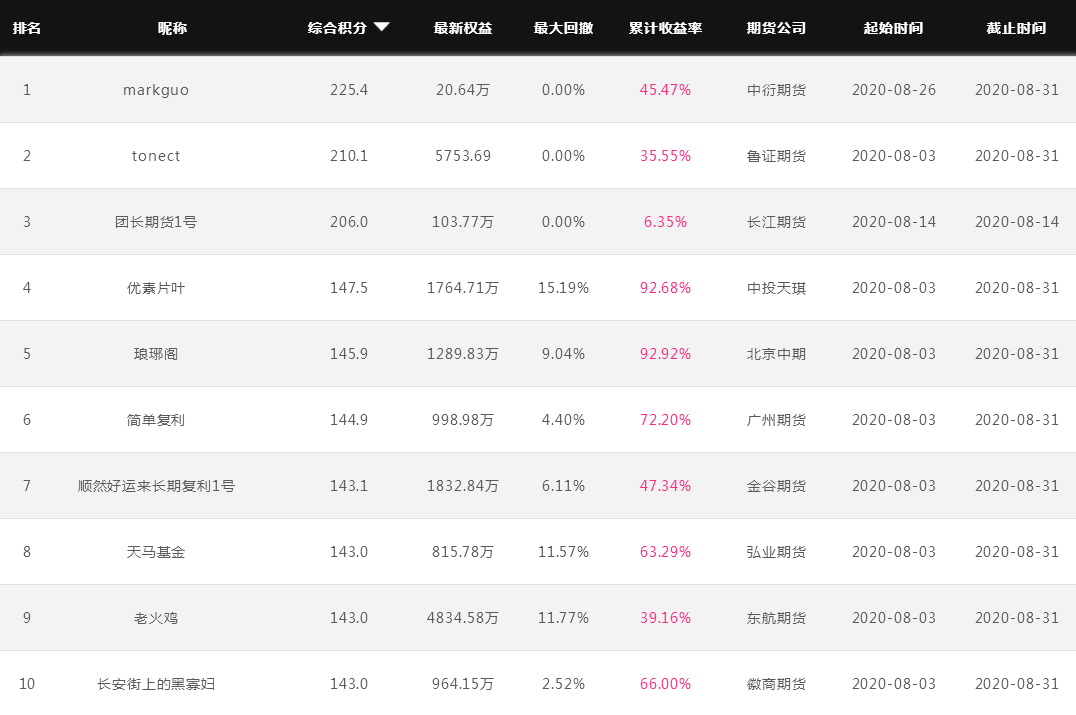Open the 简单复利 account entry

tap(156, 419)
